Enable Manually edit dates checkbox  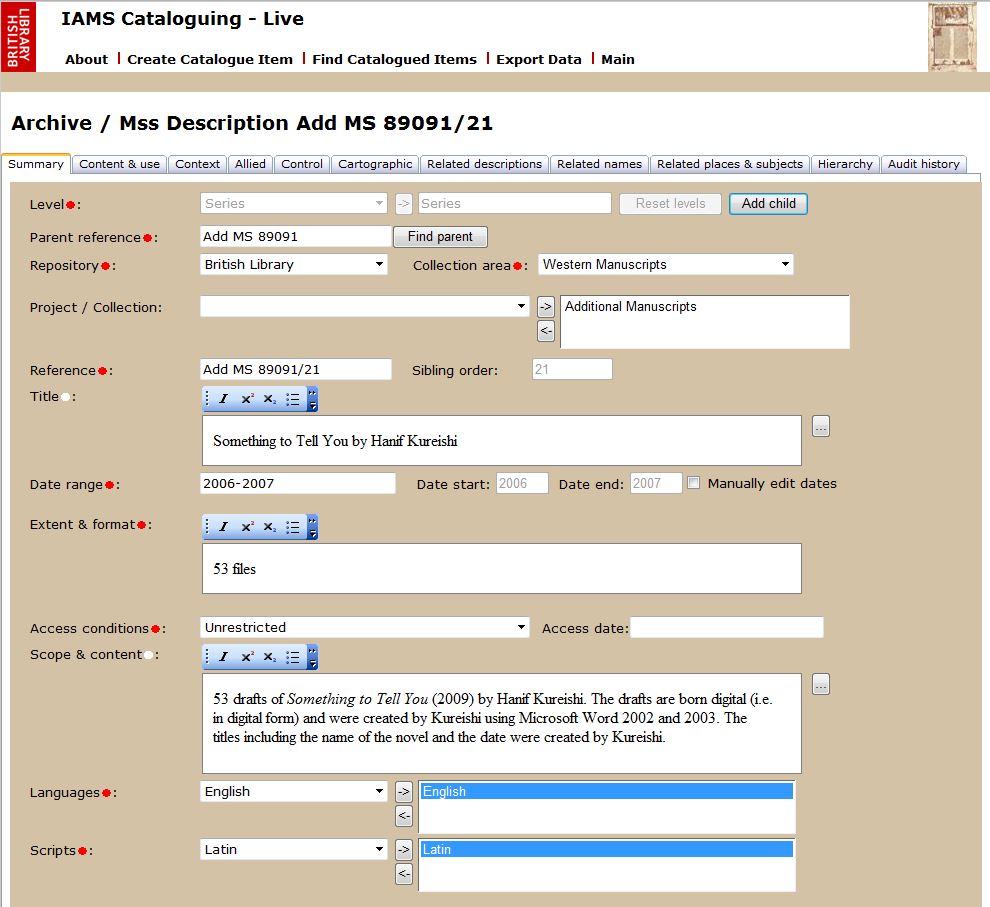click(693, 483)
